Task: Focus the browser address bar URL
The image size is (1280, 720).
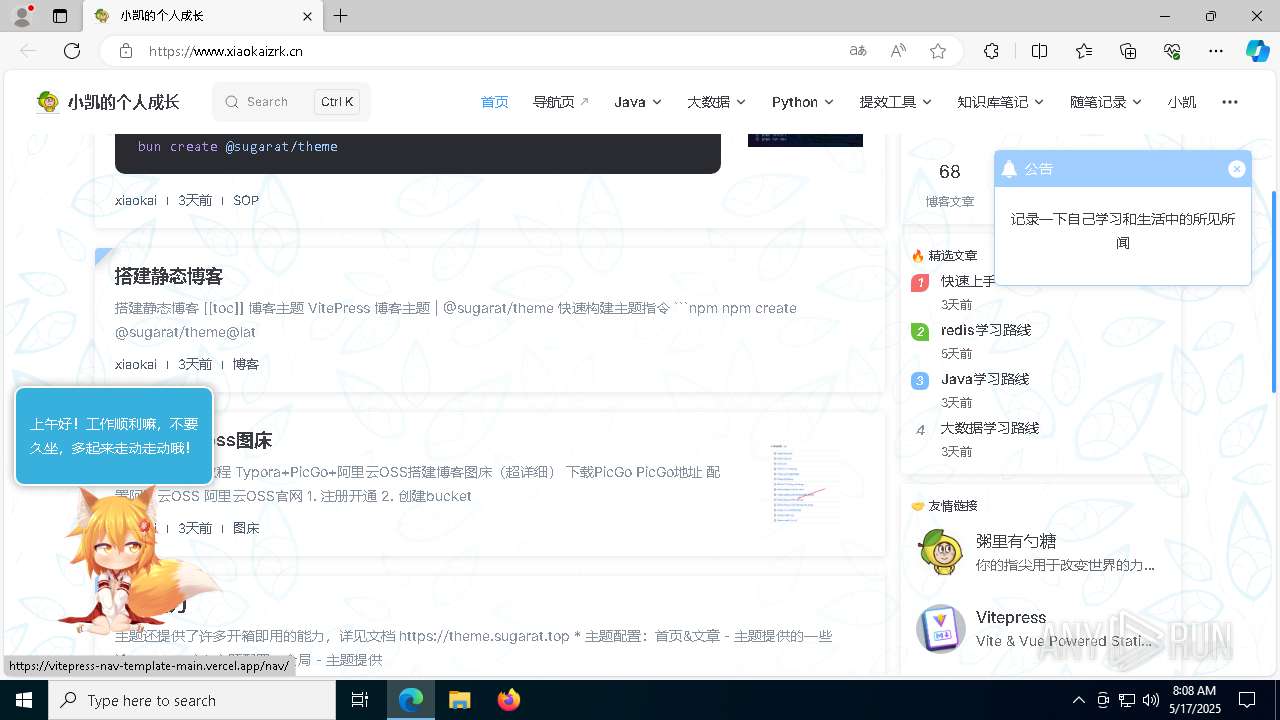Action: 226,51
